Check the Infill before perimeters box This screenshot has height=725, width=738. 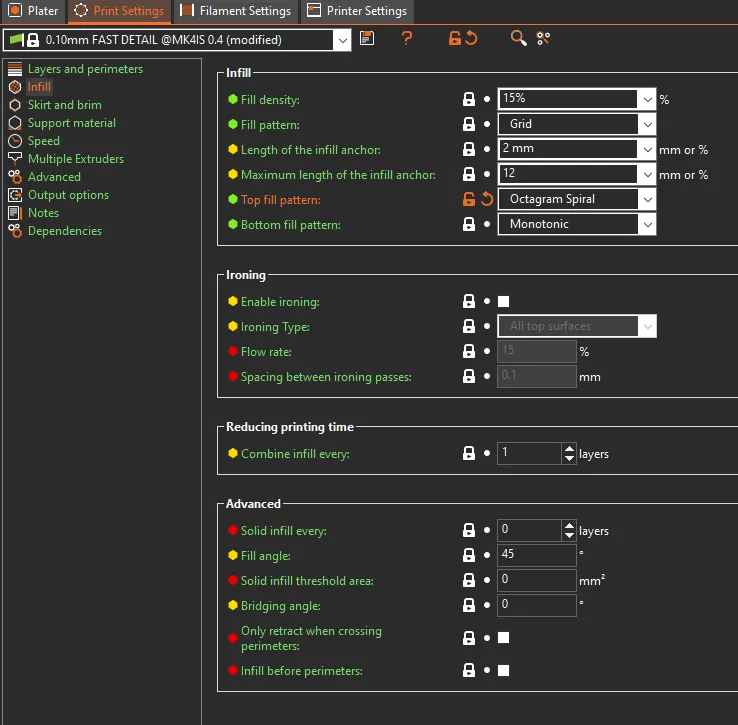pos(504,670)
